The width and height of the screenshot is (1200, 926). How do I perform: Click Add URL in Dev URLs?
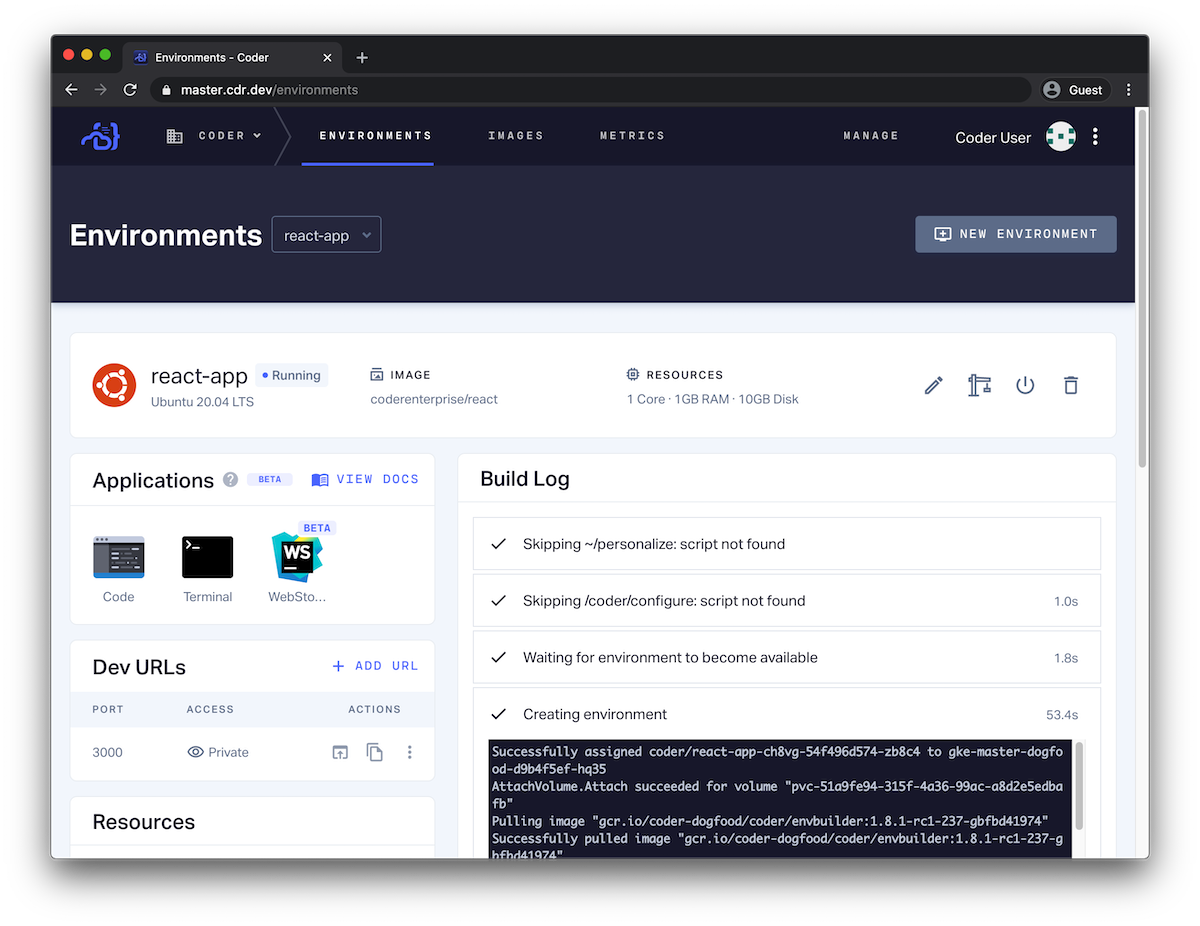375,666
